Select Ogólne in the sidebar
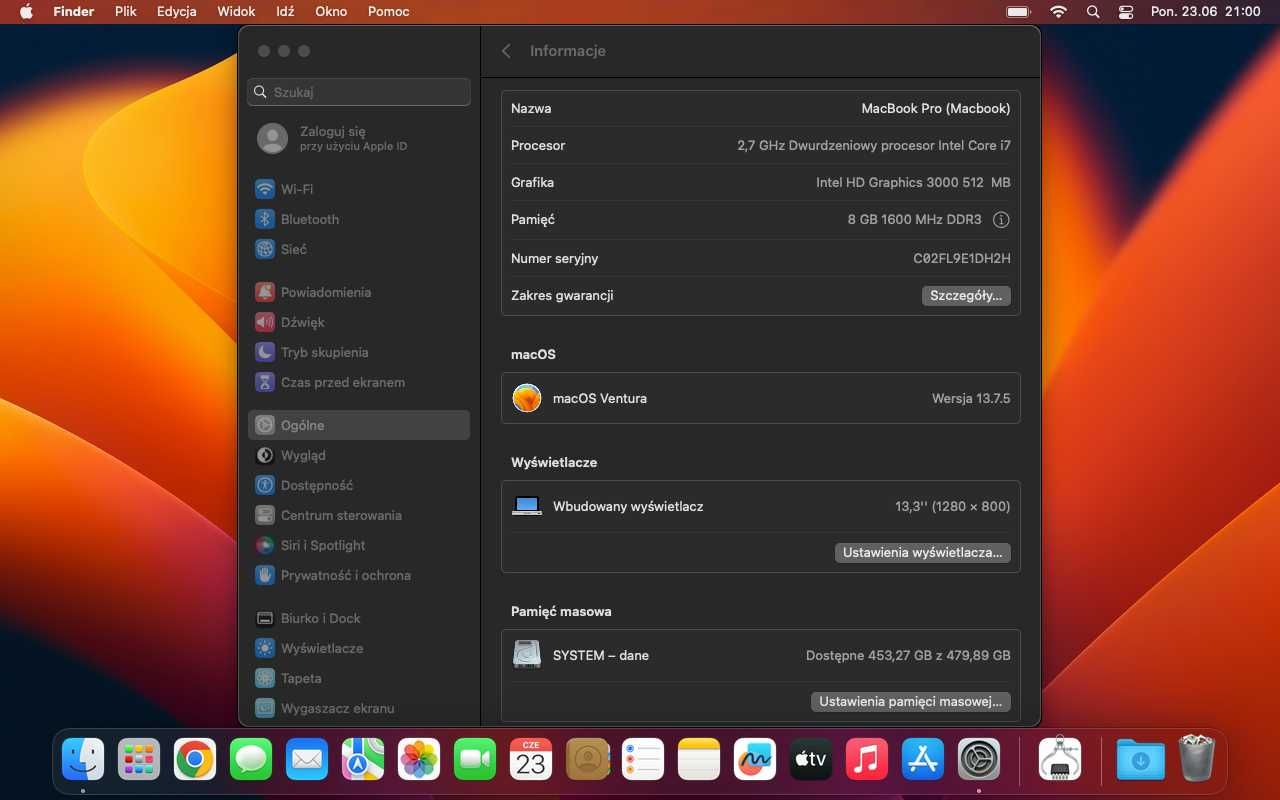 tap(359, 425)
